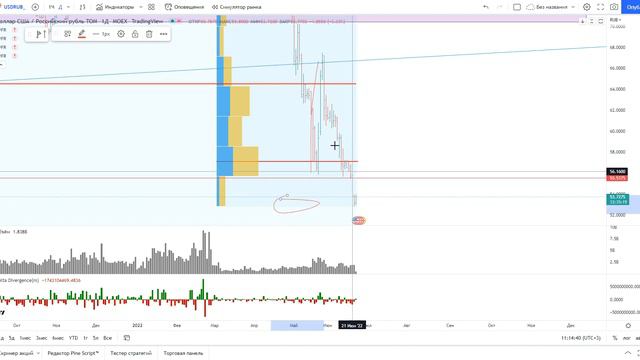Open the Редактор Pine Script tab
This screenshot has height=360, width=640.
73,353
